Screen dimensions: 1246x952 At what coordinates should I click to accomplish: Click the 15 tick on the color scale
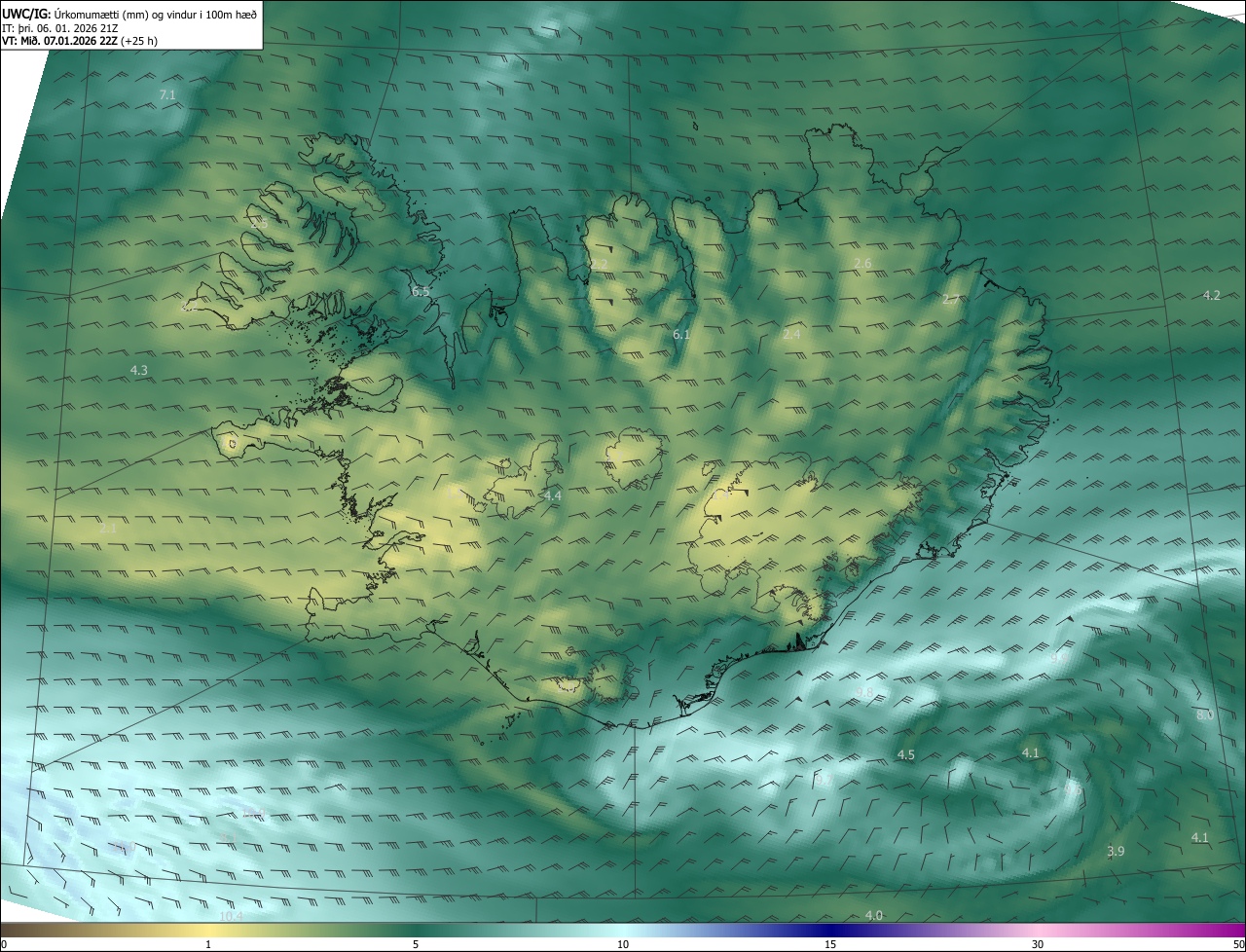tap(830, 944)
